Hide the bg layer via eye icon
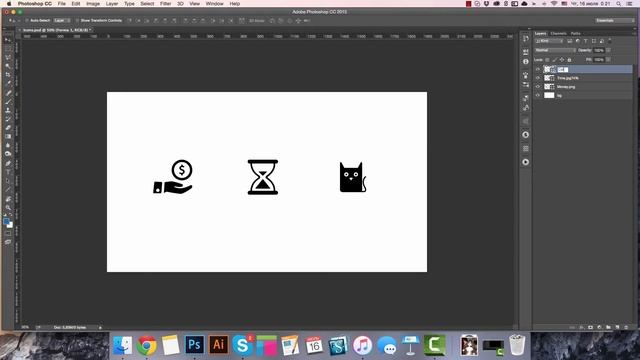The image size is (640, 360). [538, 95]
